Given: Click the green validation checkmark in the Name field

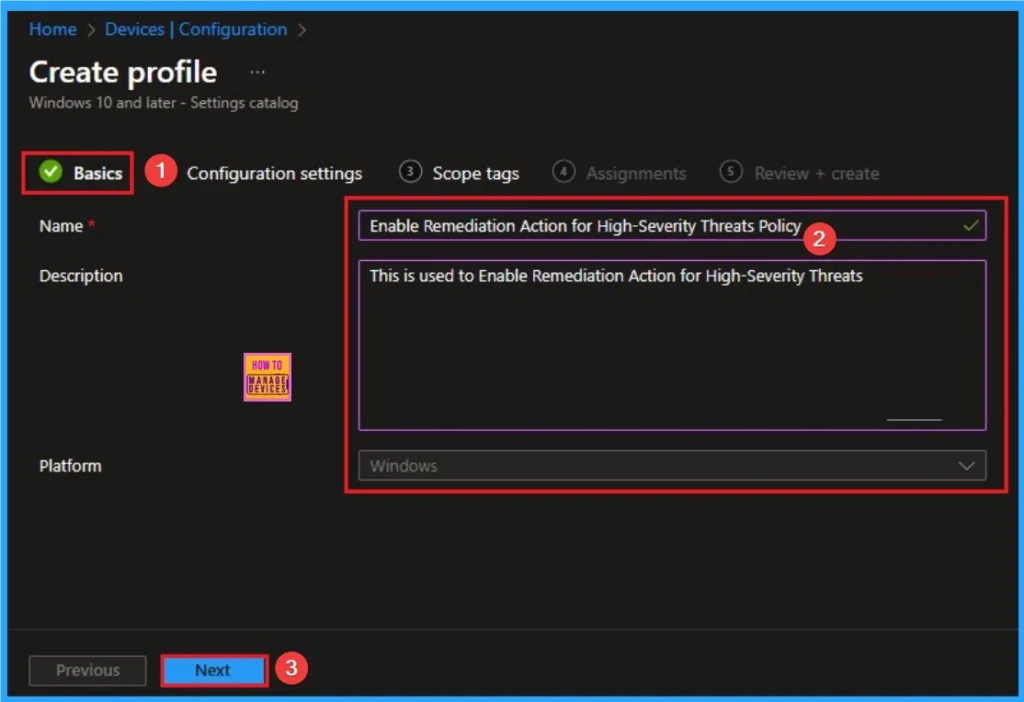Looking at the screenshot, I should coord(969,226).
